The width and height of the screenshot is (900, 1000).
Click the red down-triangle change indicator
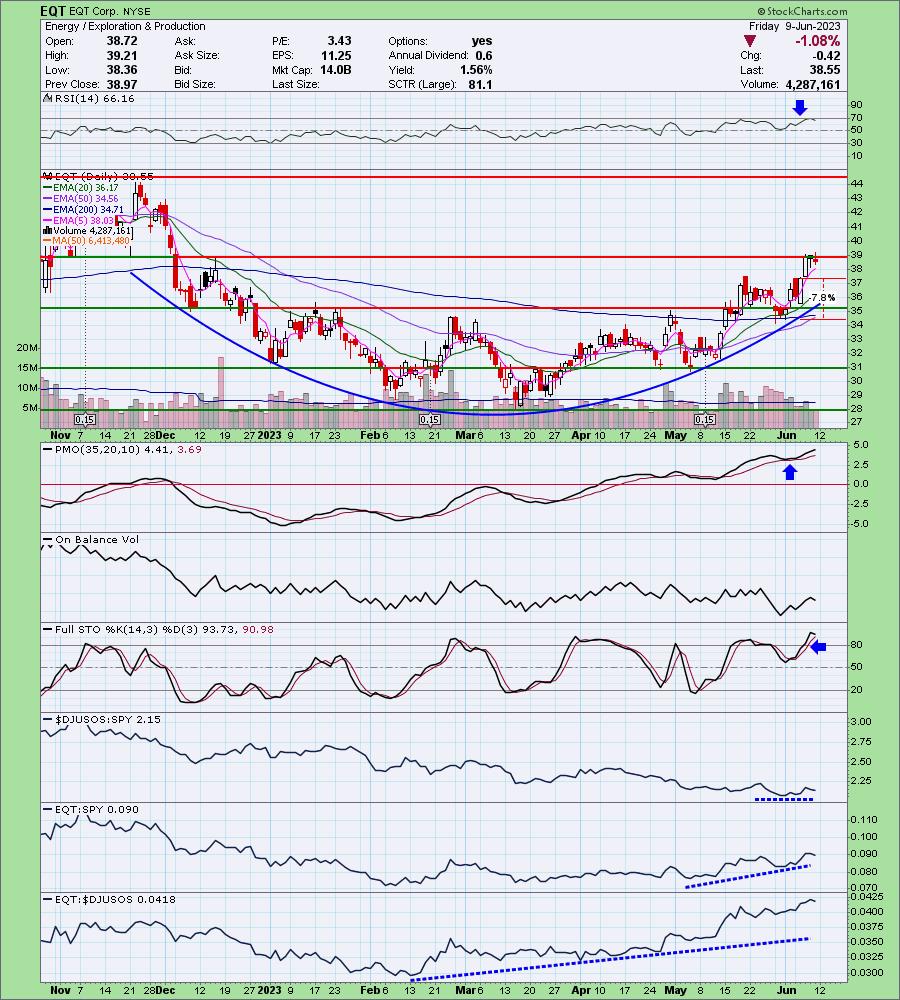[x=751, y=41]
